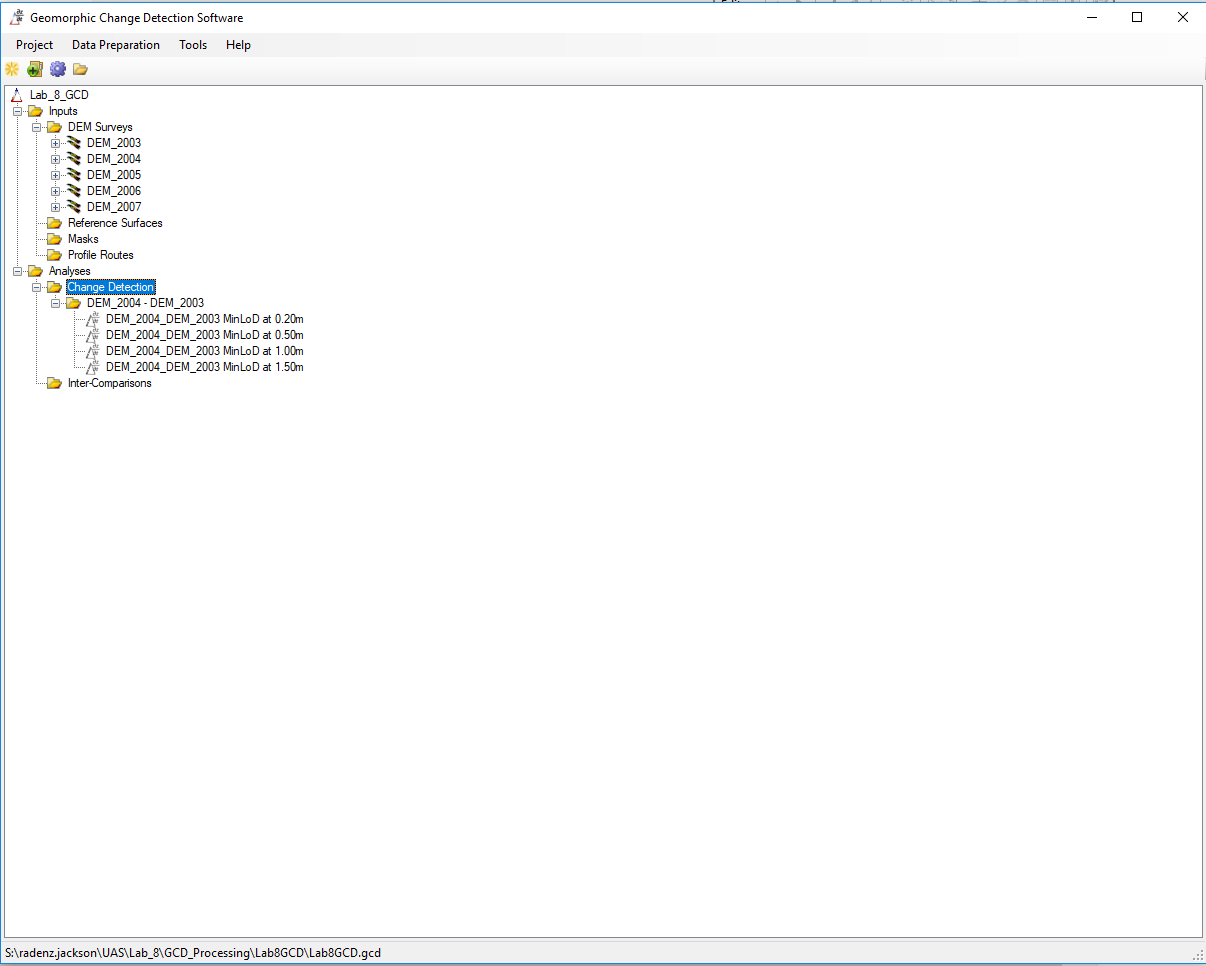
Task: Click the folder icon beside DEM_2004 - DEM_2003
Action: 73,303
